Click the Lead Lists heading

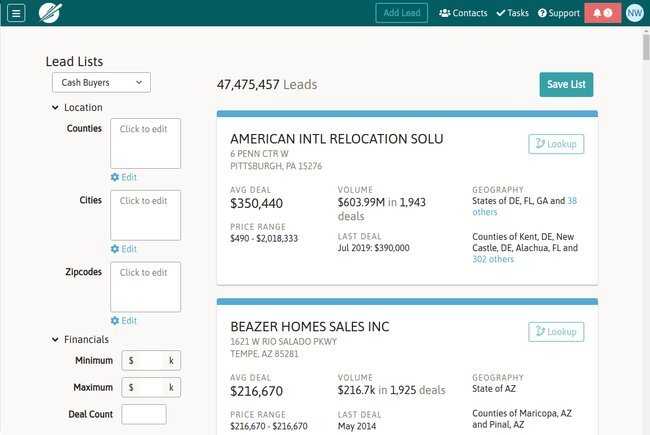click(x=74, y=61)
